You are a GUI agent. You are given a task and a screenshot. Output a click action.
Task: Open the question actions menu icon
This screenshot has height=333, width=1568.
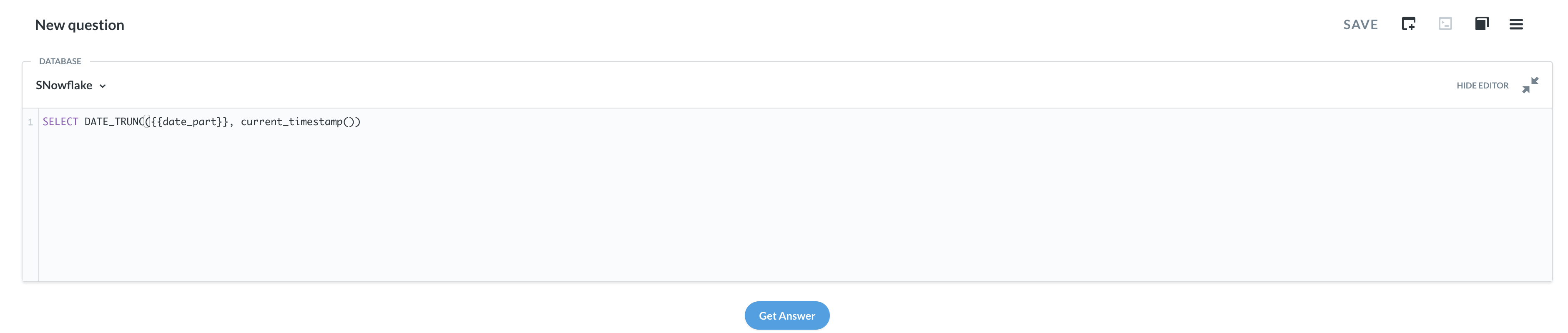pos(1516,24)
